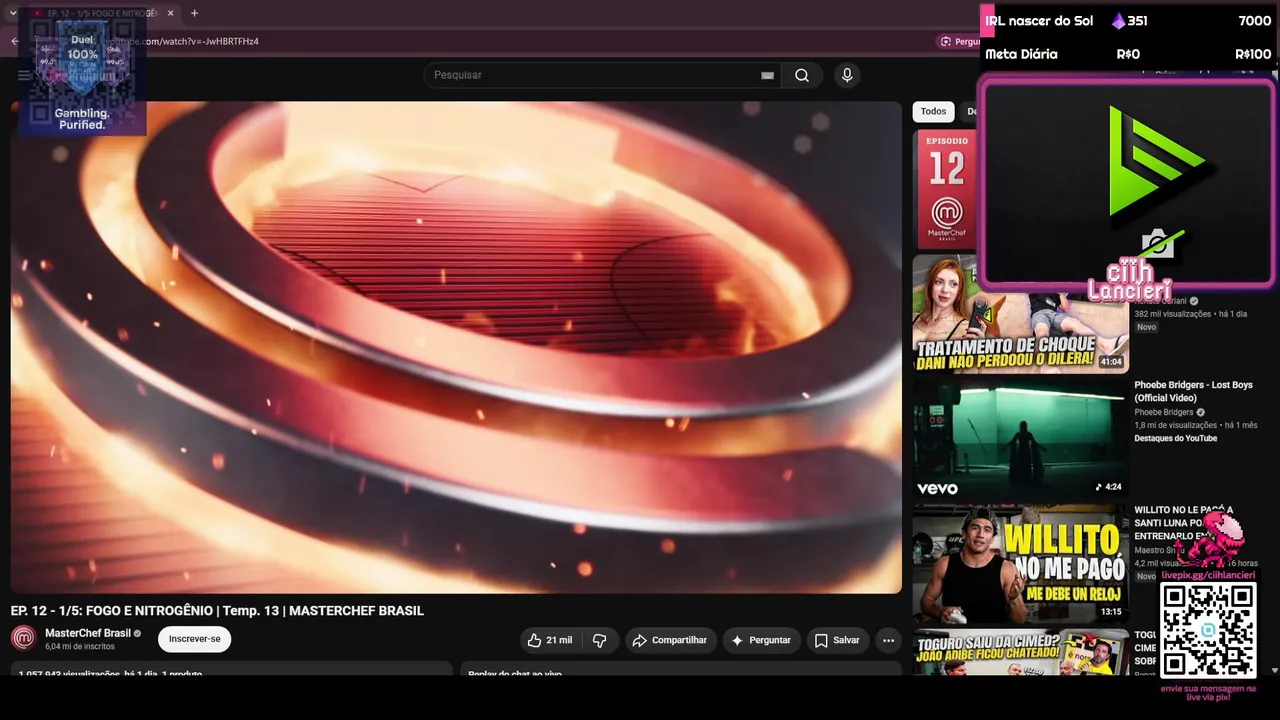Click the Duel Gambling. Purified. ad overlay
This screenshot has height=720, width=1280.
pos(82,73)
